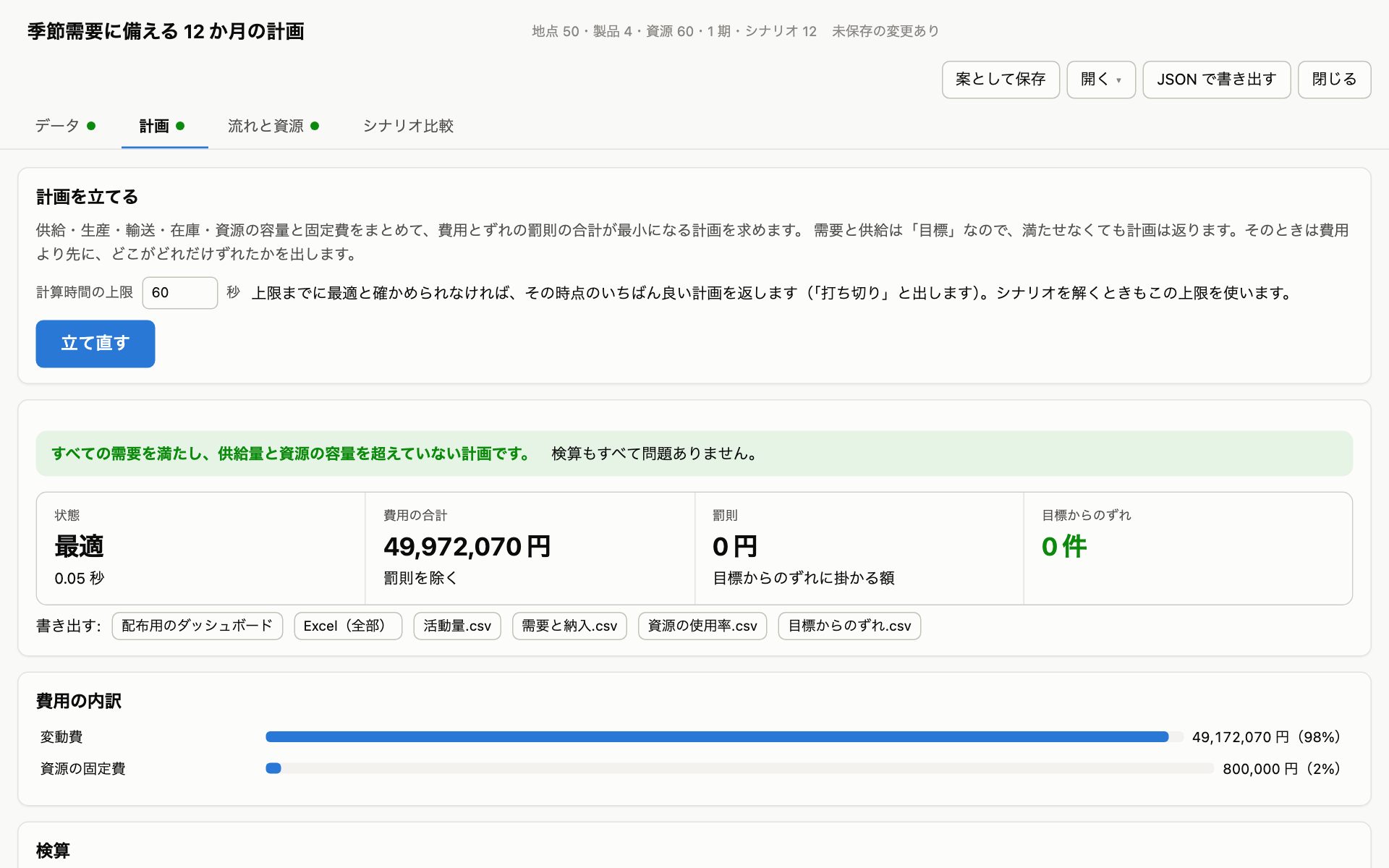
Task: Click the 0.05 秒 solve time text
Action: click(80, 579)
